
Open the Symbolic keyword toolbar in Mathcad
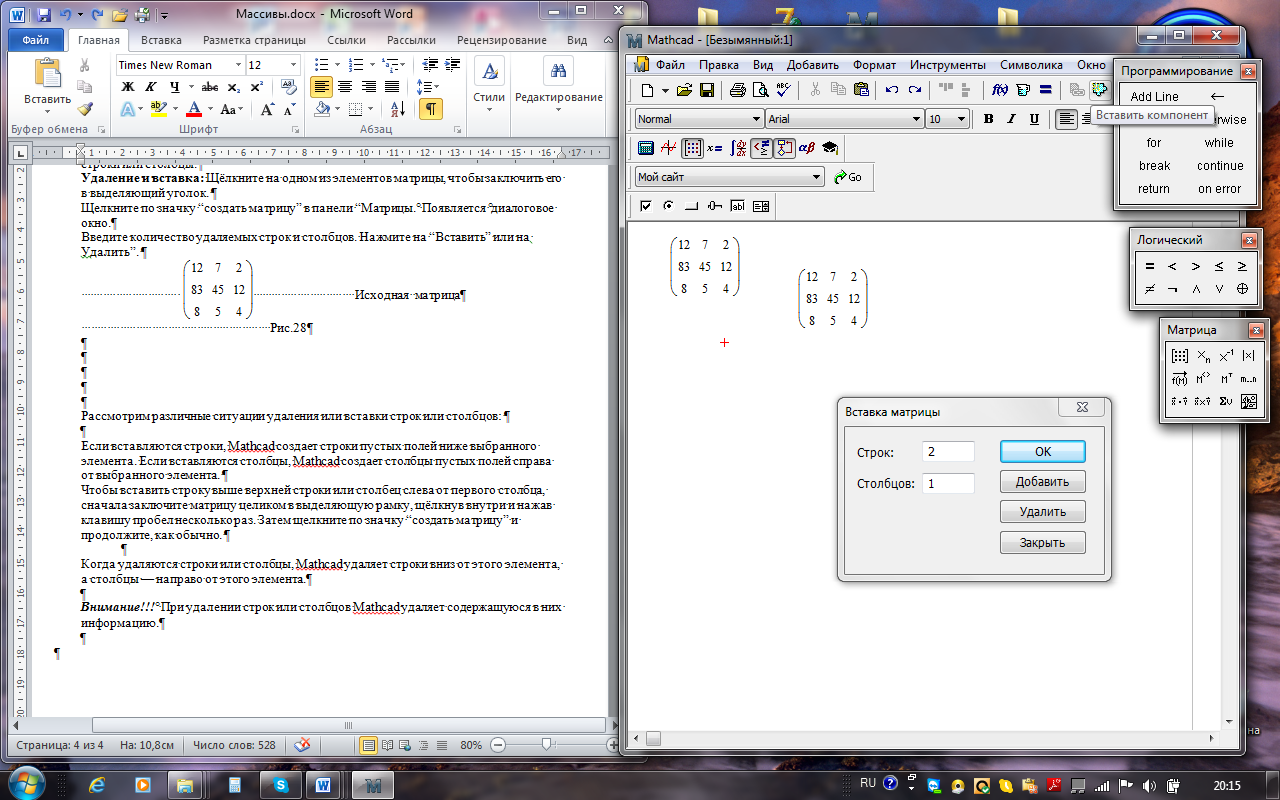[828, 148]
